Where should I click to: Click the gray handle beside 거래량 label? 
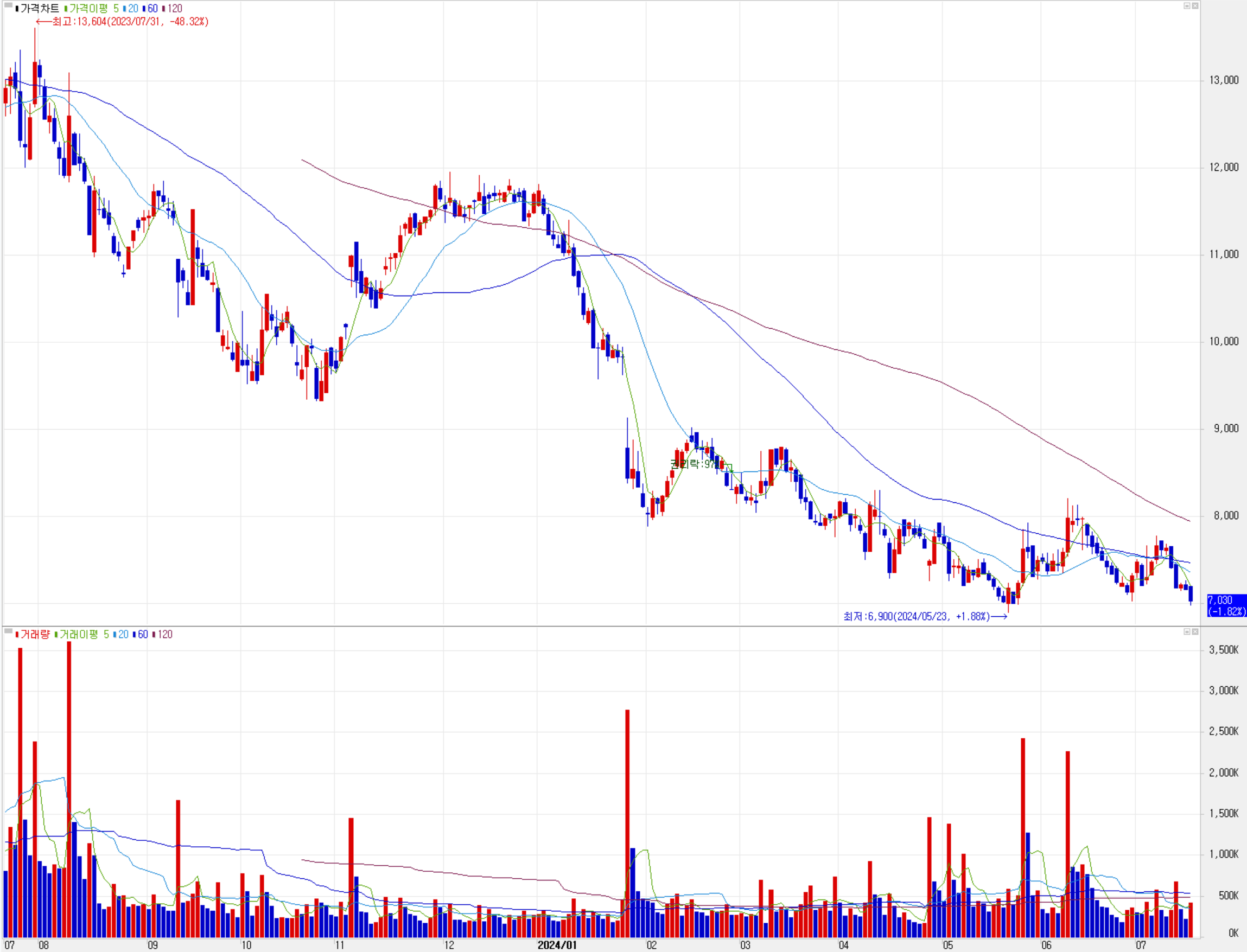(x=8, y=631)
